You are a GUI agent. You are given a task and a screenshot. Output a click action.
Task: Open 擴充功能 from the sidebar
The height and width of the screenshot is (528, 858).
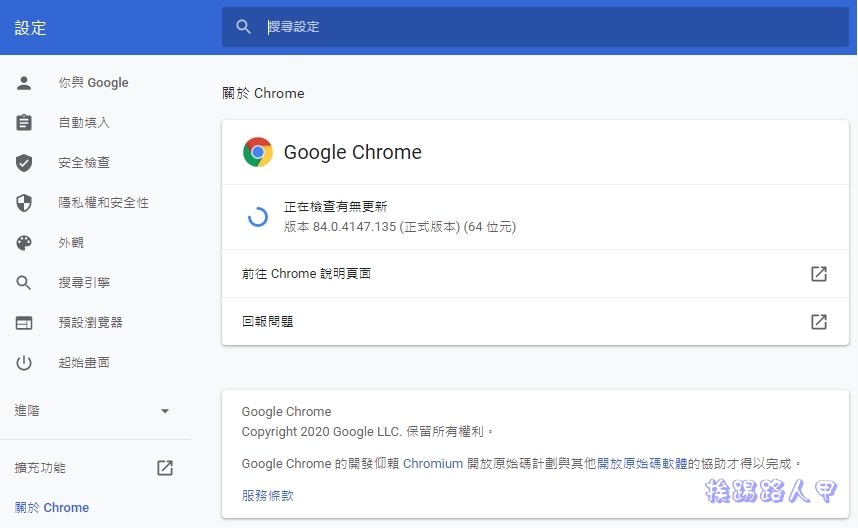(40, 468)
